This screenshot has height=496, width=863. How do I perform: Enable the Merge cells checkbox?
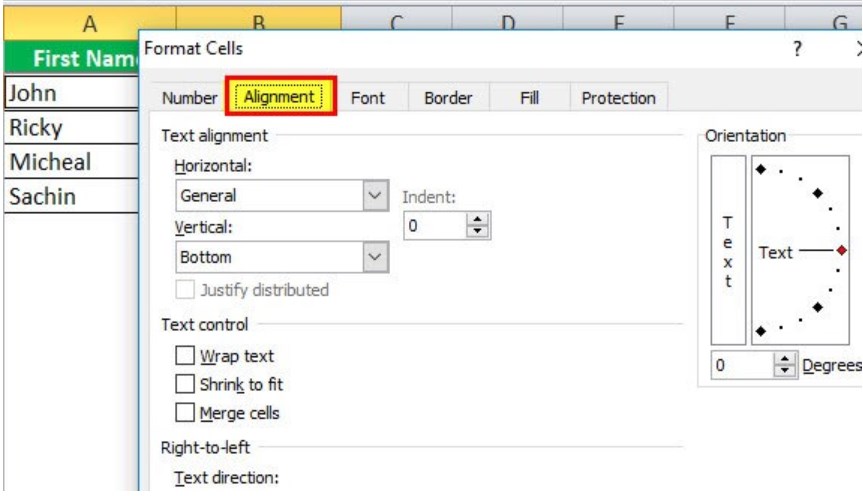(185, 412)
